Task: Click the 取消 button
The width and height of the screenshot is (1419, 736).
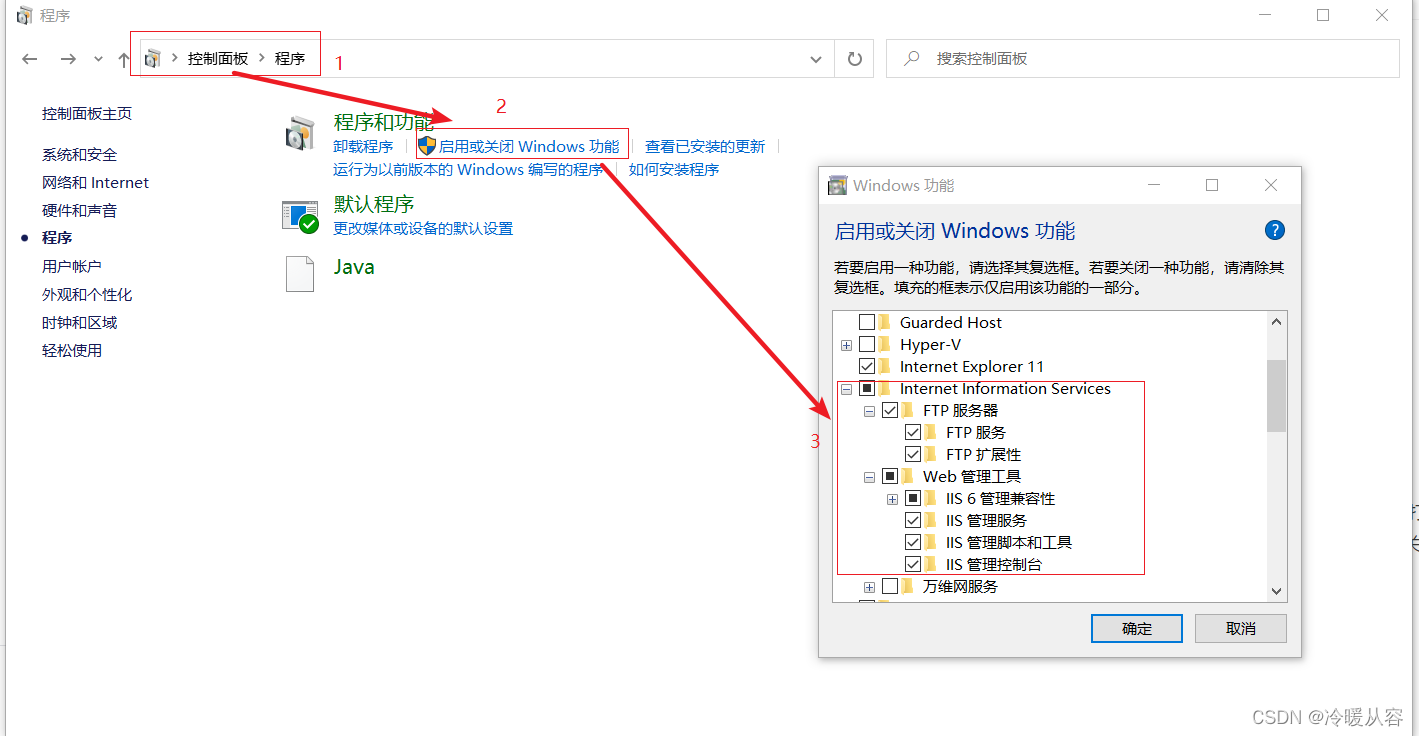Action: [x=1240, y=629]
